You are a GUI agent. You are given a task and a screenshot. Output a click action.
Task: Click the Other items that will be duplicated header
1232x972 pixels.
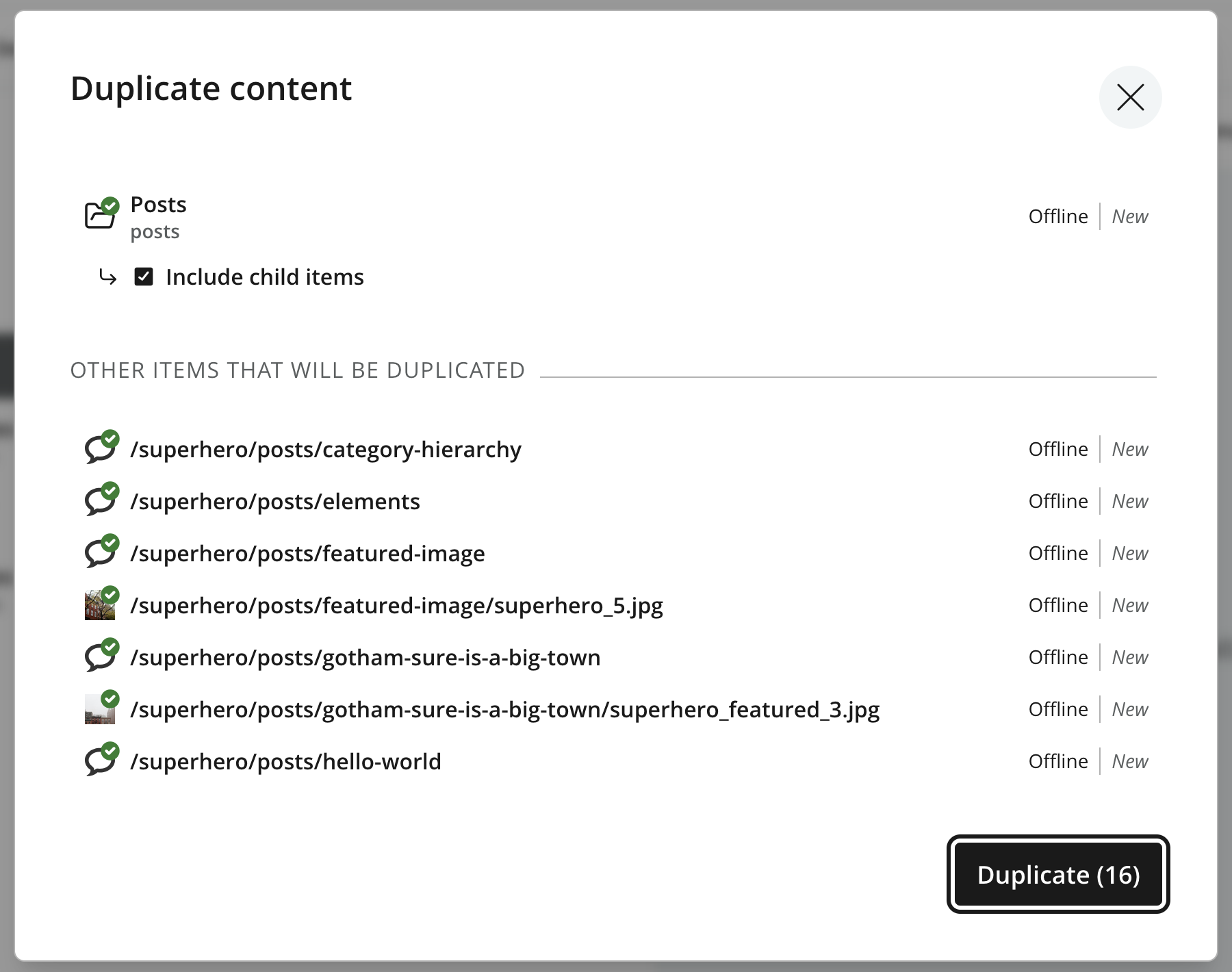point(298,370)
